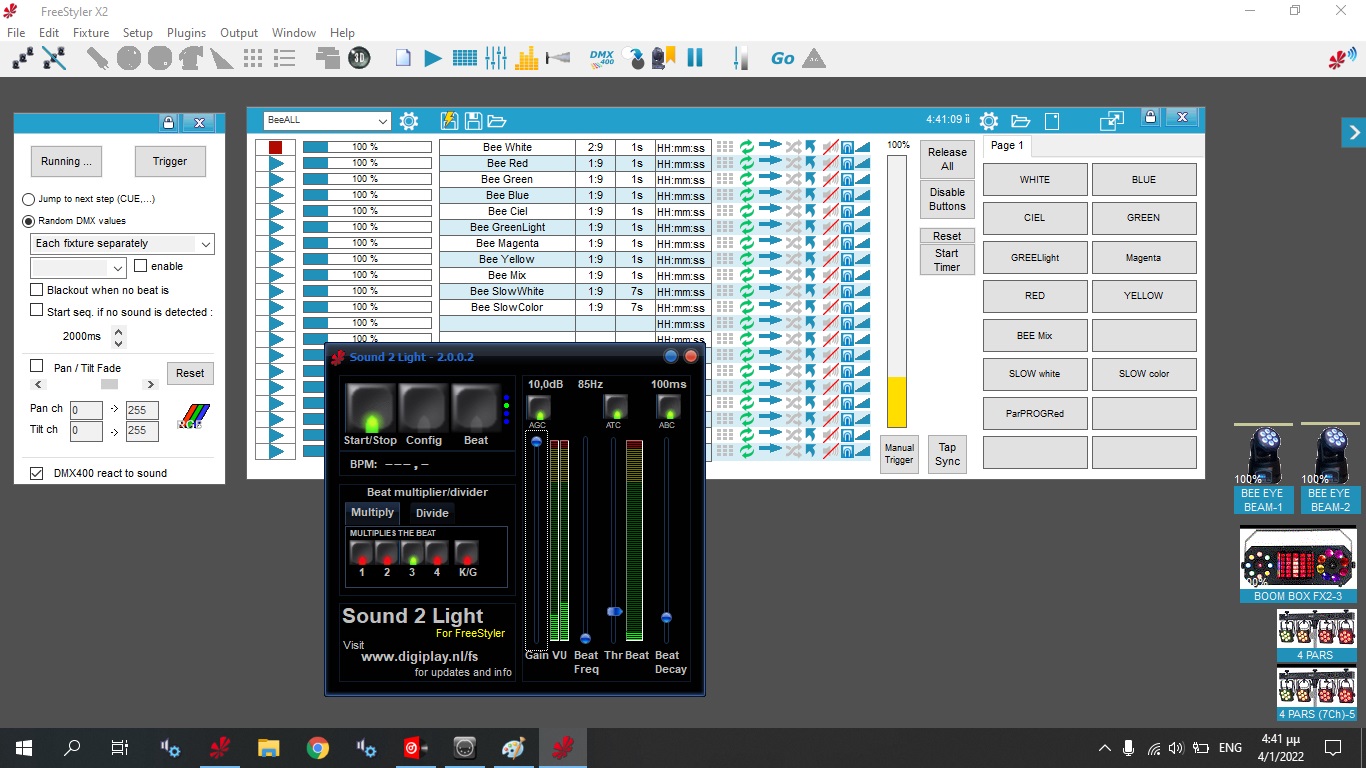The image size is (1366, 768).
Task: Play the Bee SlowColor cue
Action: coord(276,307)
